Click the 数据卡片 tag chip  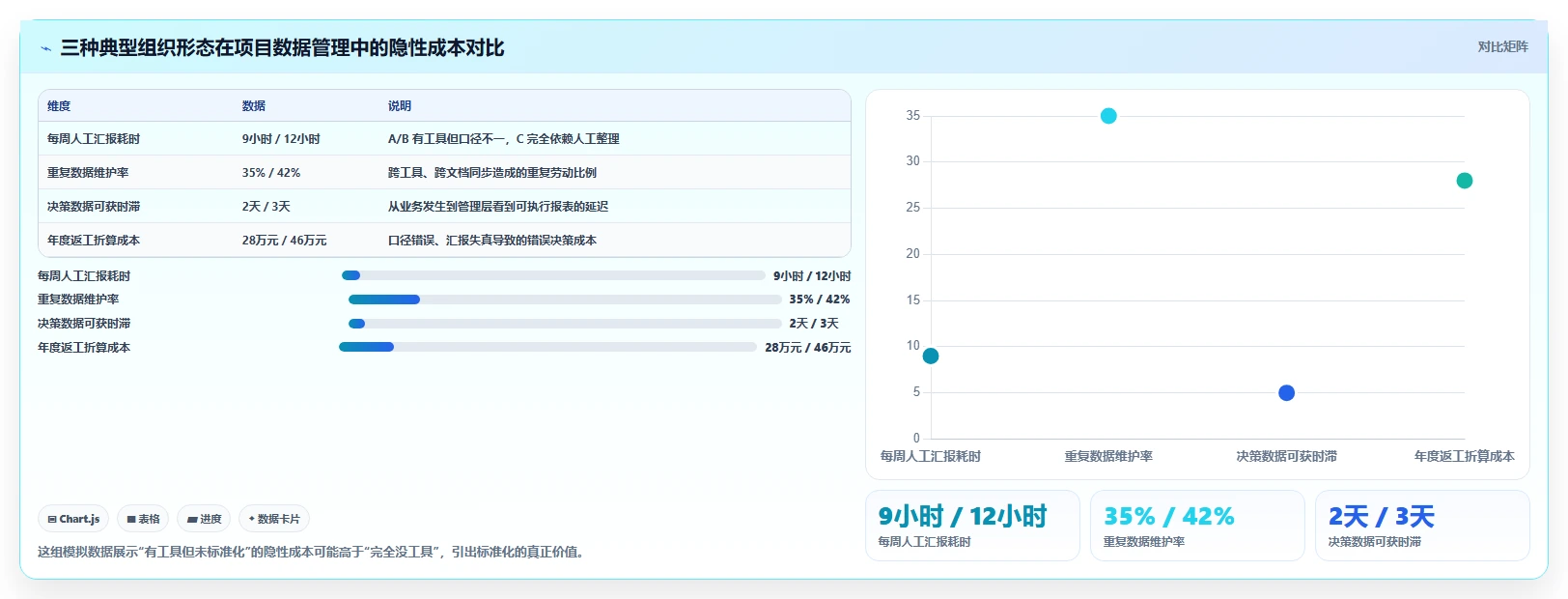tap(274, 519)
